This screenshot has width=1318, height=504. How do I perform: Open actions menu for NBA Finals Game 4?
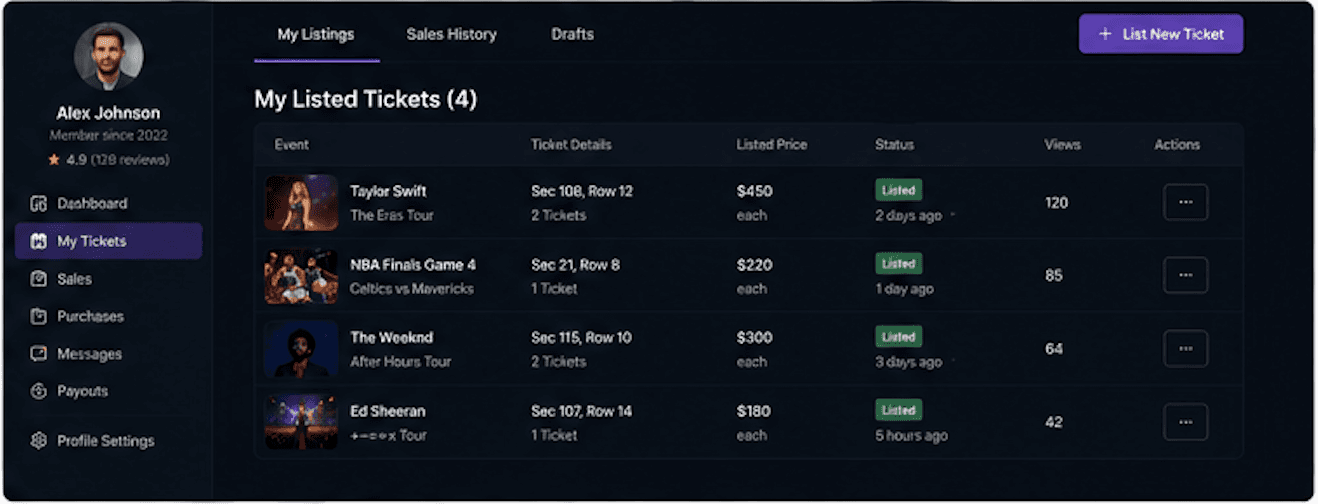1185,275
